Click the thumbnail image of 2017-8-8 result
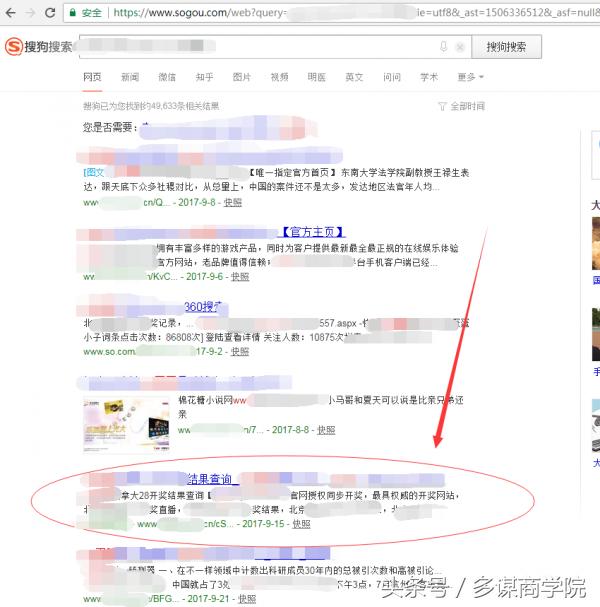Image resolution: width=600 pixels, height=607 pixels. tap(127, 425)
